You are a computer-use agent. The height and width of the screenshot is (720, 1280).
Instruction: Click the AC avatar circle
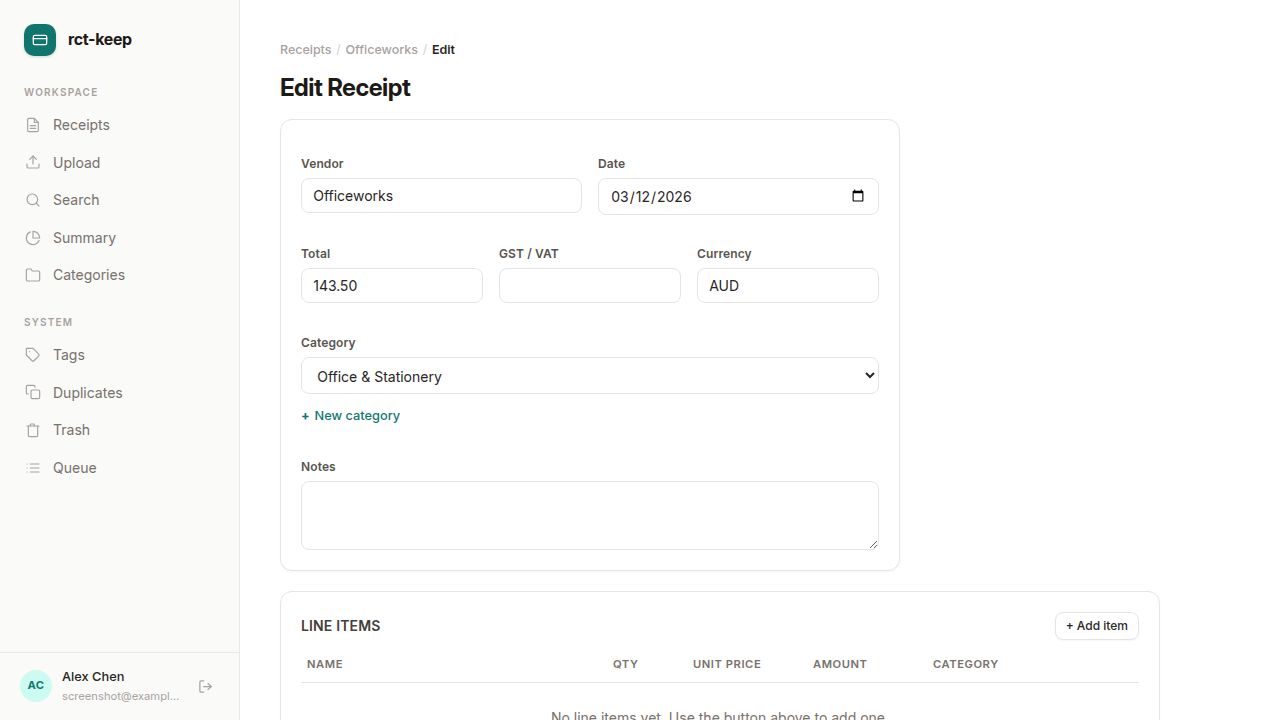pyautogui.click(x=35, y=685)
